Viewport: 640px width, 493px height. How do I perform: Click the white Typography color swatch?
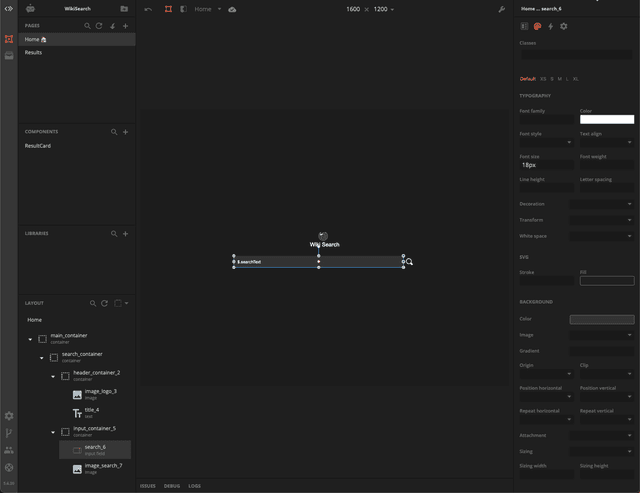(x=606, y=120)
